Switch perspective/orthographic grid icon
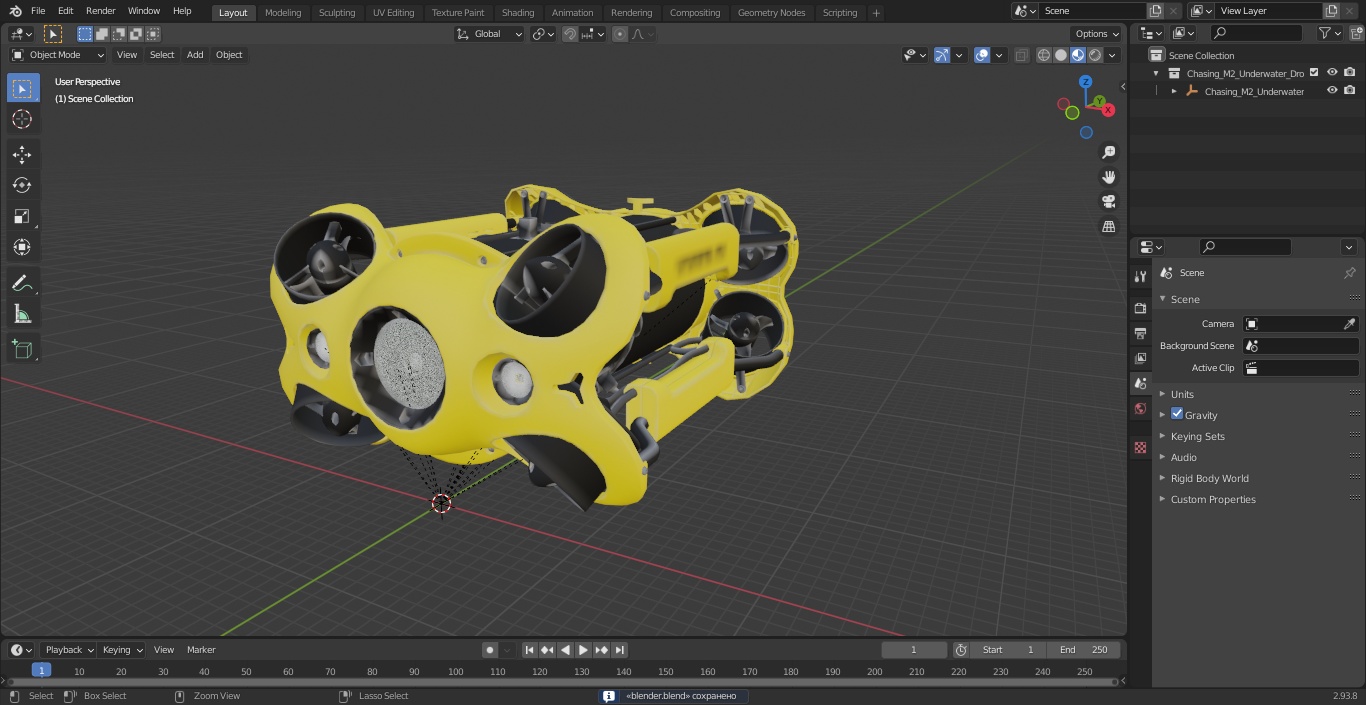 coord(1108,227)
